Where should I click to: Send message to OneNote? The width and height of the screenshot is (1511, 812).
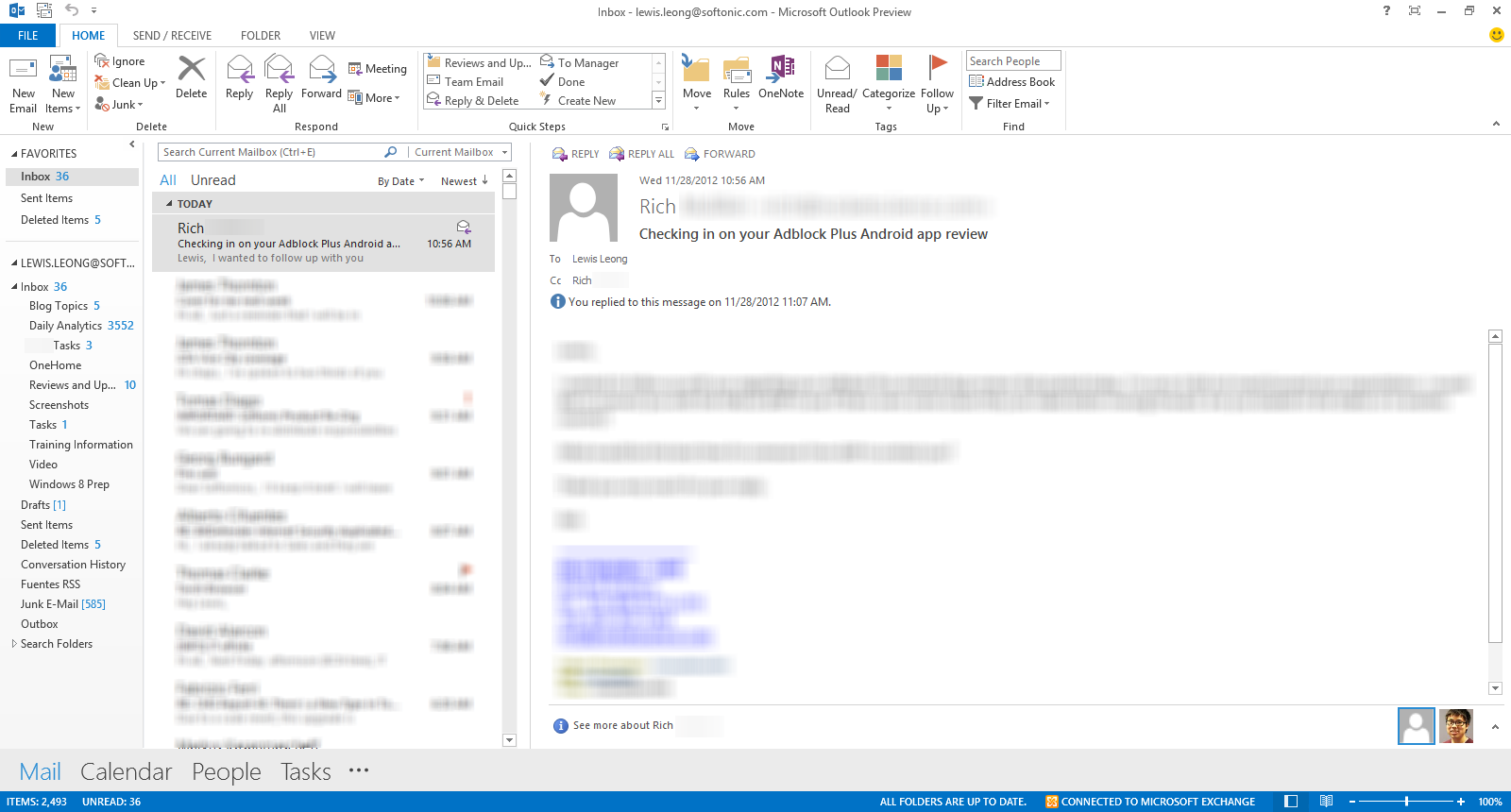point(781,77)
